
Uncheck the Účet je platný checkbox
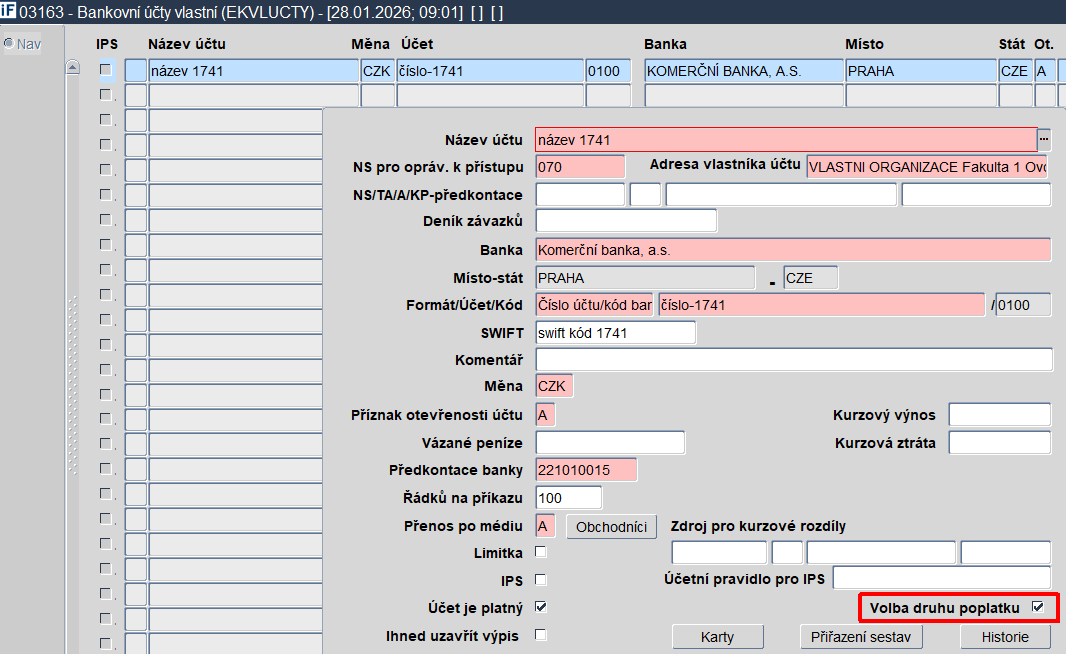[540, 607]
